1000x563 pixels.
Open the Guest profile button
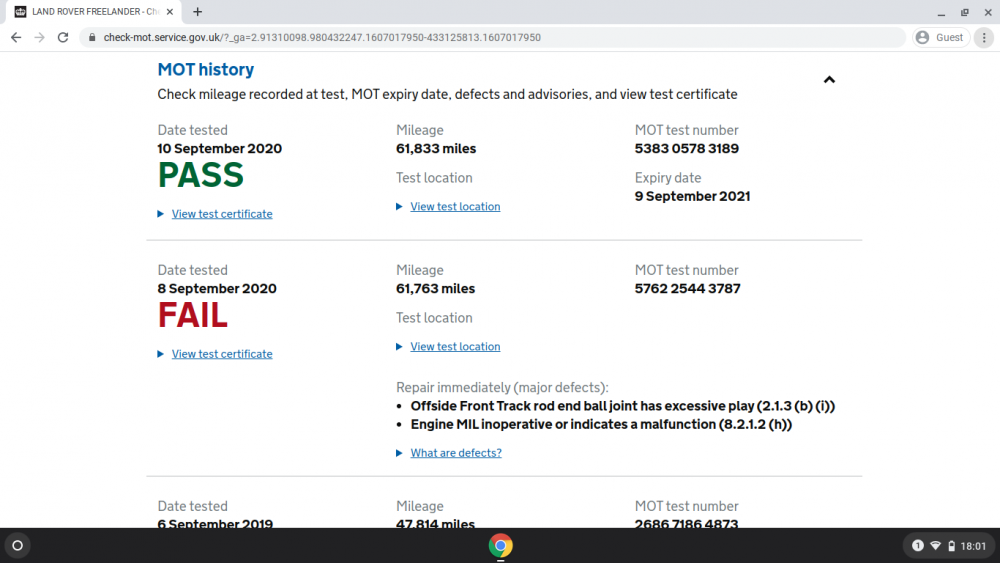pyautogui.click(x=941, y=38)
